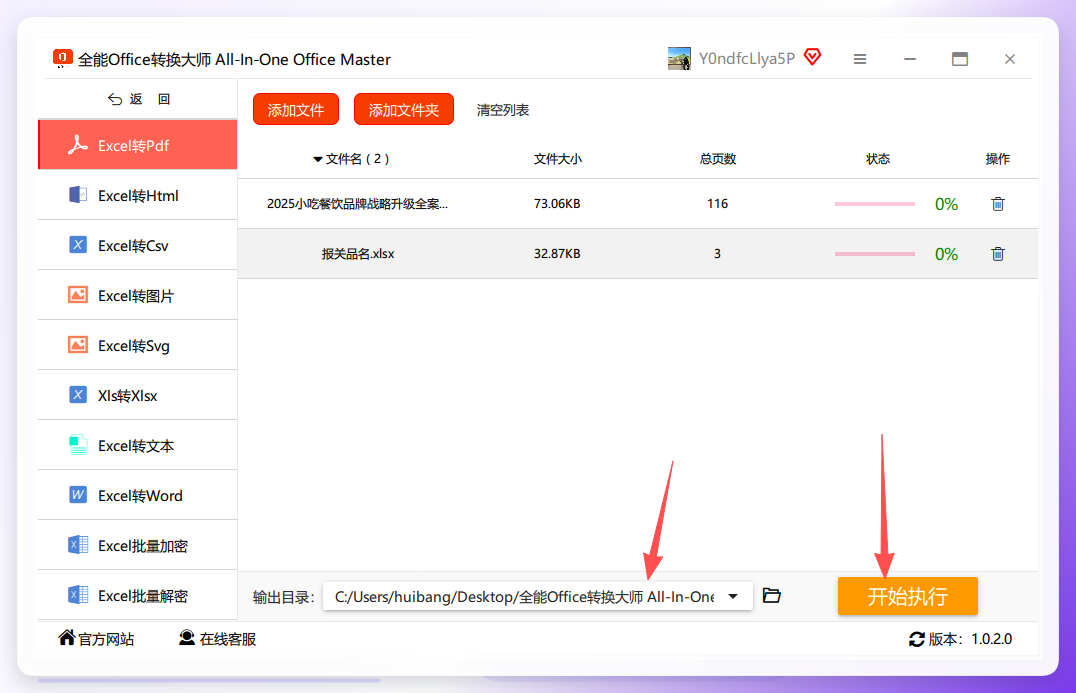Click username Y0ndfcLlya5P
This screenshot has width=1076, height=693.
(747, 59)
